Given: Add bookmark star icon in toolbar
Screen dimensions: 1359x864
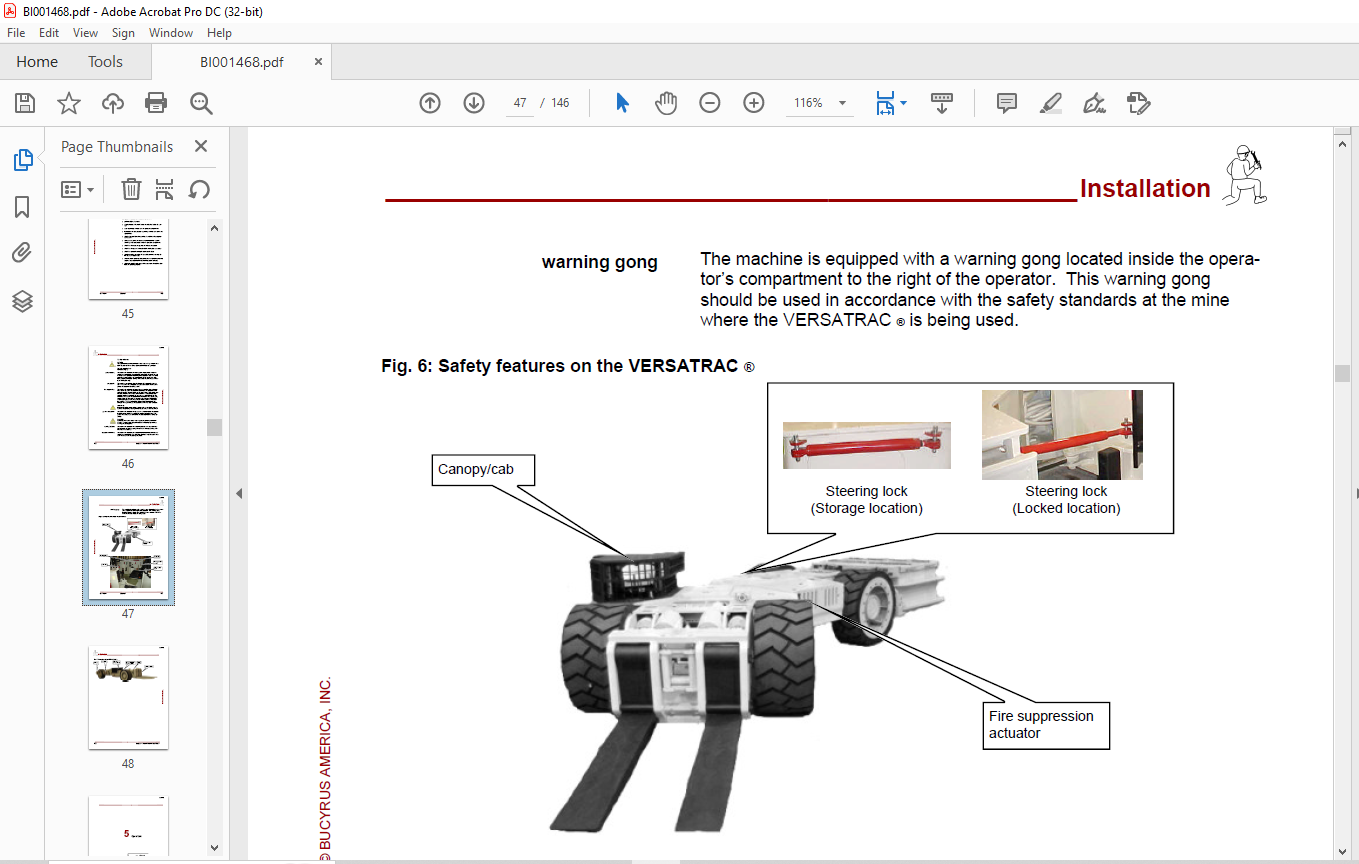Looking at the screenshot, I should (69, 103).
